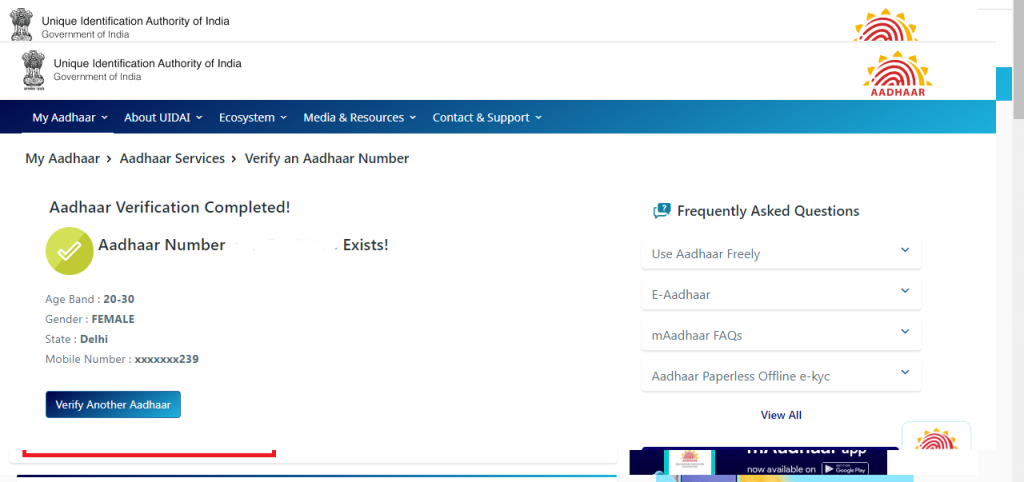Image resolution: width=1024 pixels, height=482 pixels.
Task: Open the Contact & Support menu
Action: pyautogui.click(x=487, y=118)
